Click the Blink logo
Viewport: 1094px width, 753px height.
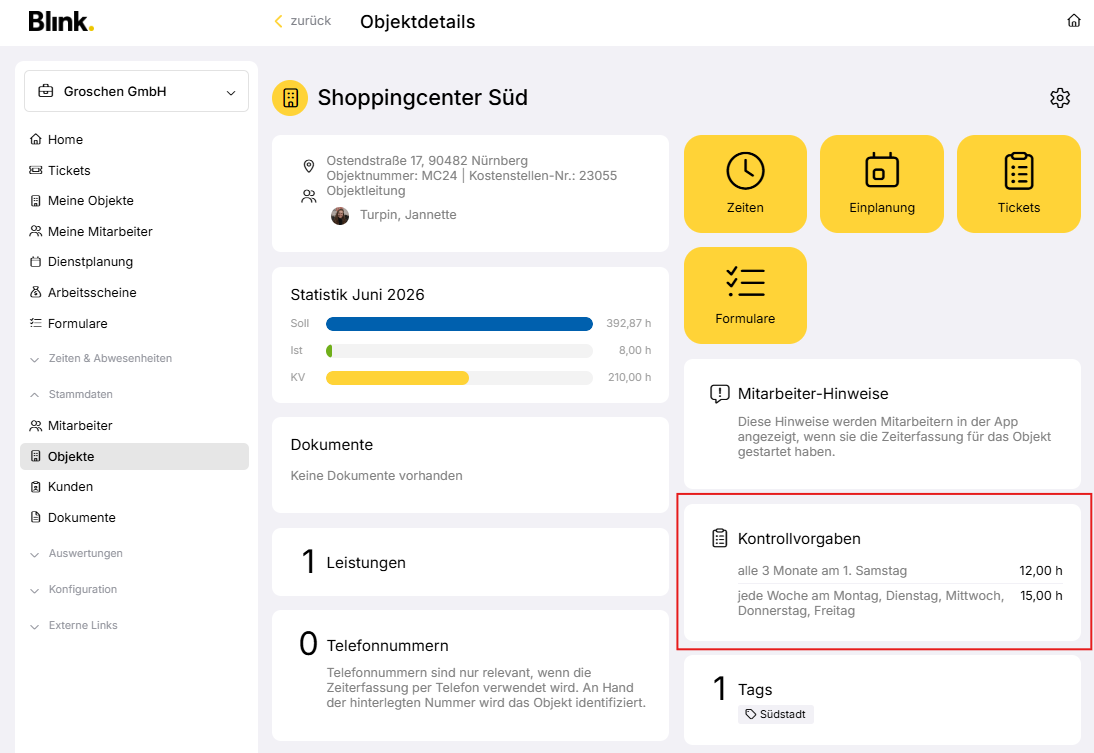coord(61,22)
